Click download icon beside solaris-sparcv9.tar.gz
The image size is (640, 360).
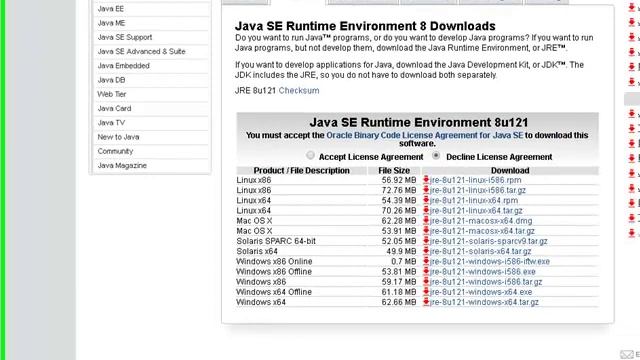click(x=426, y=241)
